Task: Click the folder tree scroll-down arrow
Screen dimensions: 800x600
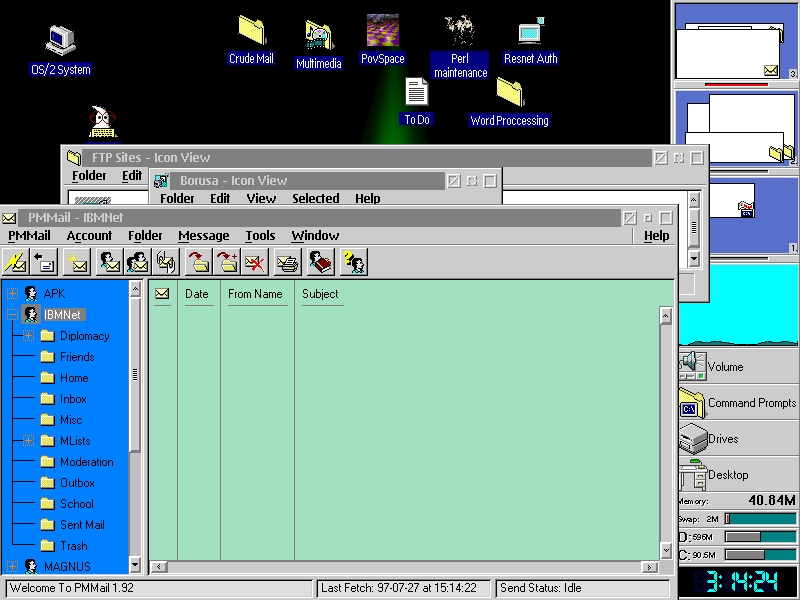Action: 135,565
